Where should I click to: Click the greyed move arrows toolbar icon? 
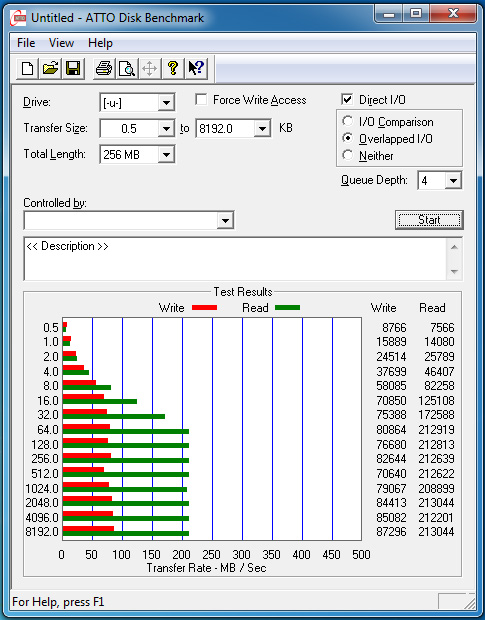(x=150, y=68)
